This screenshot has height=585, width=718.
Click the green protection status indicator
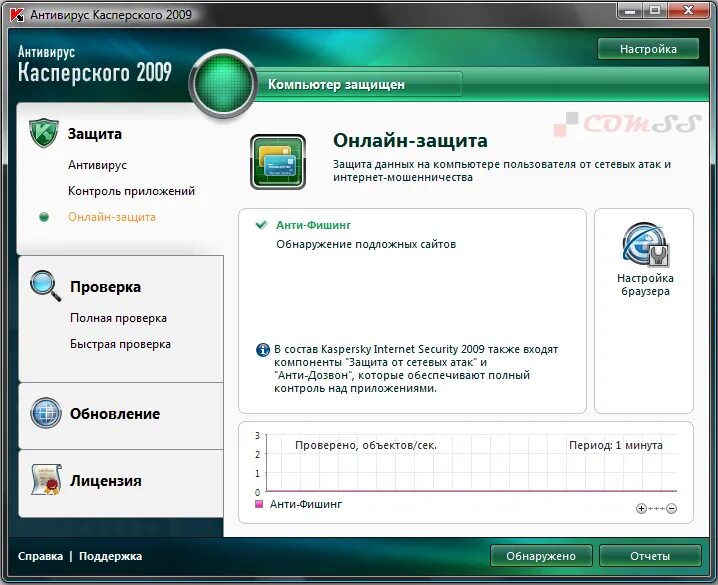[223, 83]
